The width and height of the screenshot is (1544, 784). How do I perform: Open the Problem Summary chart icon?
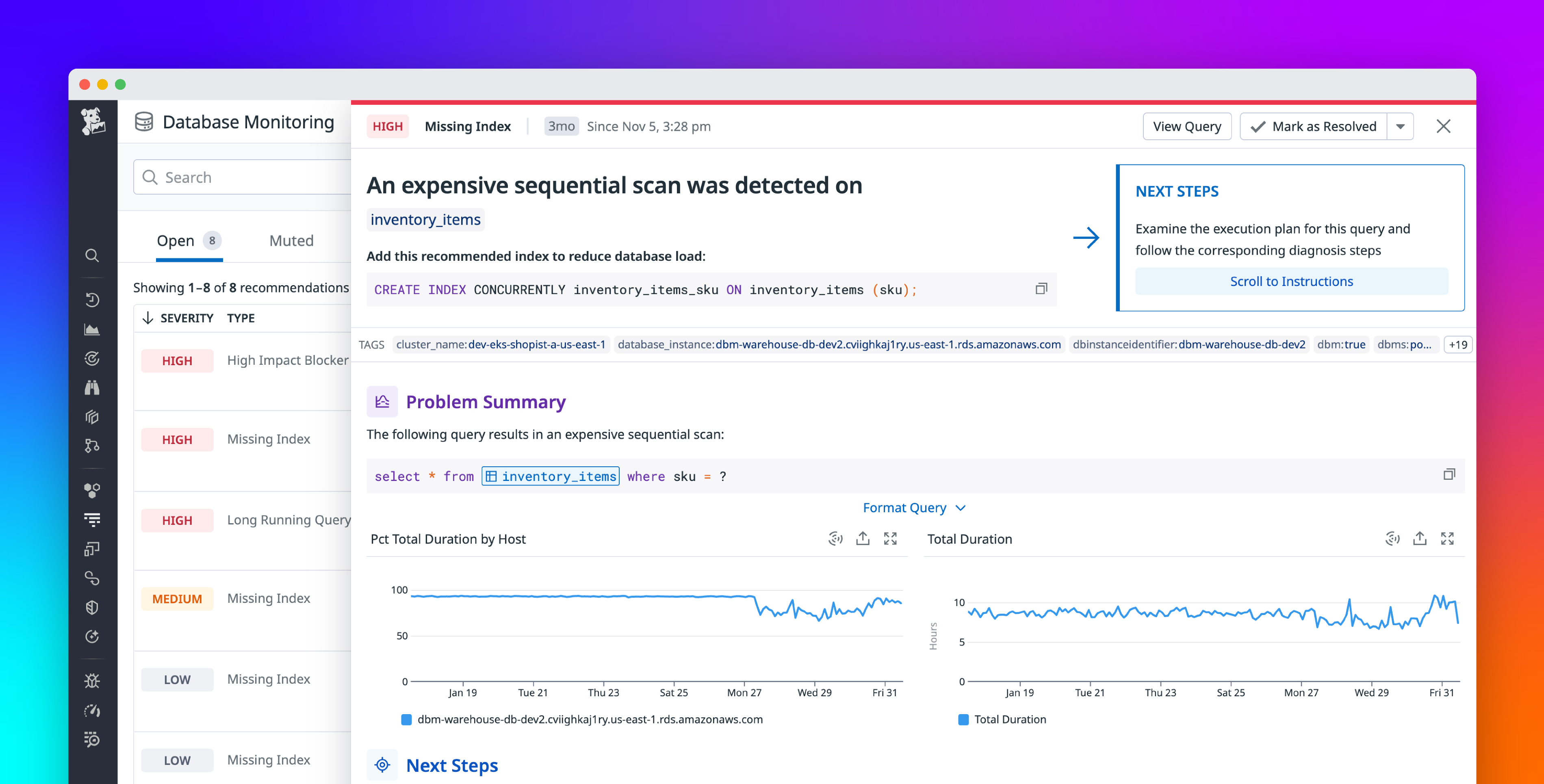pyautogui.click(x=382, y=402)
